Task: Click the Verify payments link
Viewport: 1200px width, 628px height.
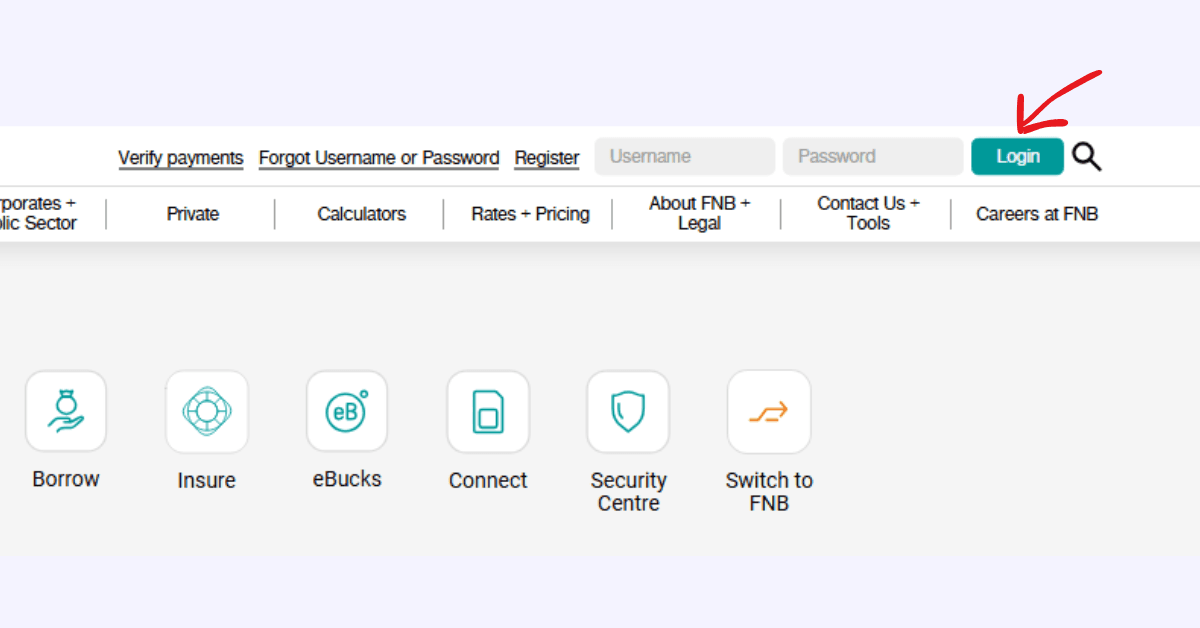Action: pos(180,158)
